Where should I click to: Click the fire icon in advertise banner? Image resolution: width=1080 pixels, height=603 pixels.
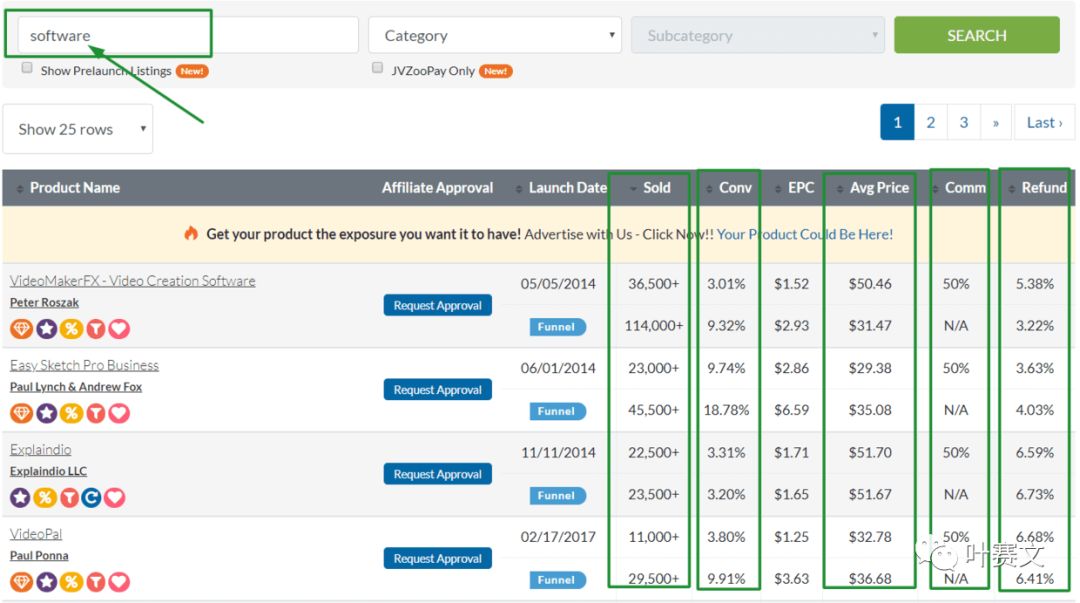click(x=191, y=233)
